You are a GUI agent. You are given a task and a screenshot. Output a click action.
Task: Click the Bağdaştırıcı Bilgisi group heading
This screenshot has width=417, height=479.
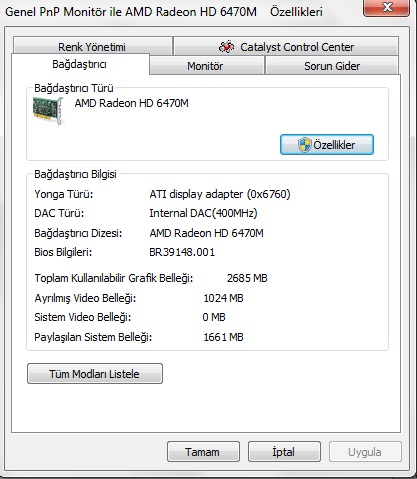[x=75, y=174]
